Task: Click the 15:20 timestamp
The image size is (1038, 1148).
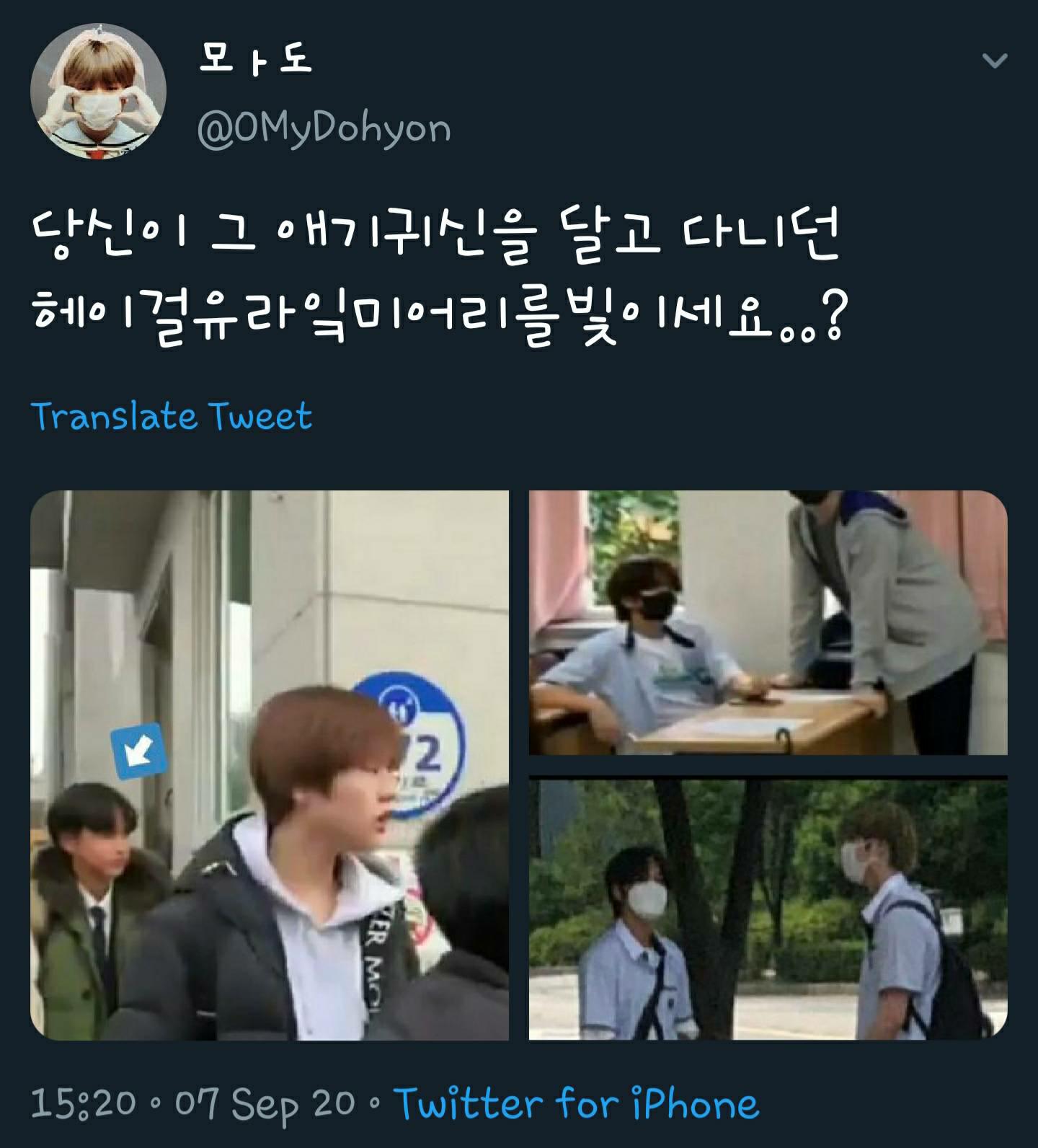Action: pyautogui.click(x=84, y=1103)
